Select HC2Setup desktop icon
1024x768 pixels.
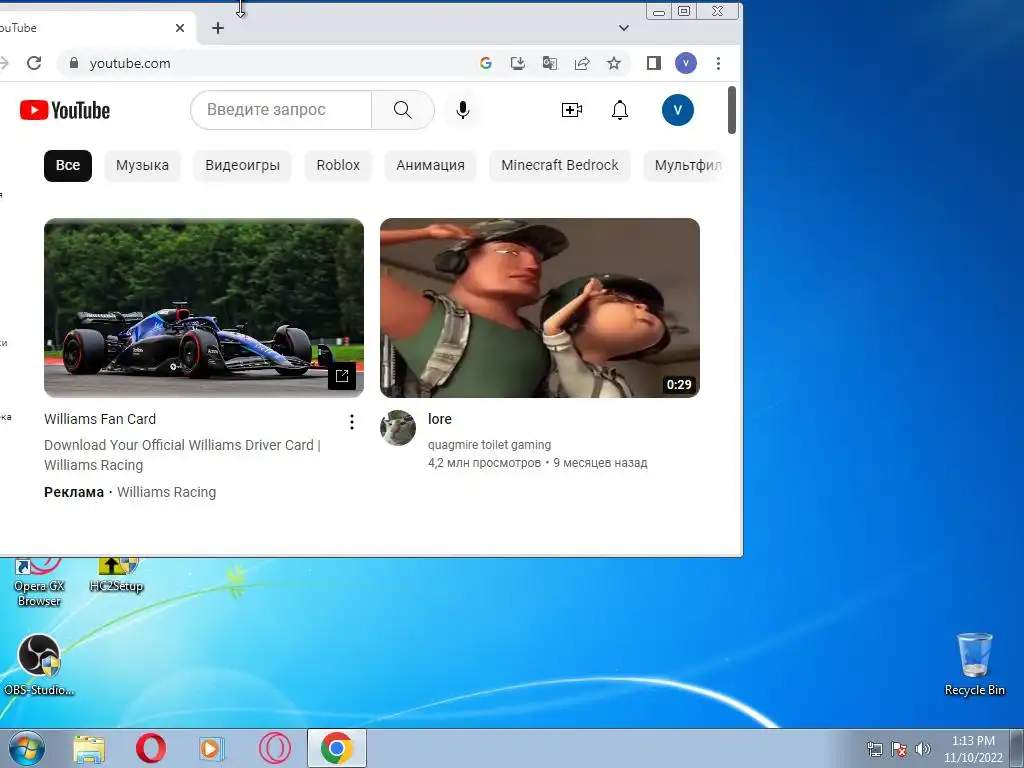tap(116, 575)
